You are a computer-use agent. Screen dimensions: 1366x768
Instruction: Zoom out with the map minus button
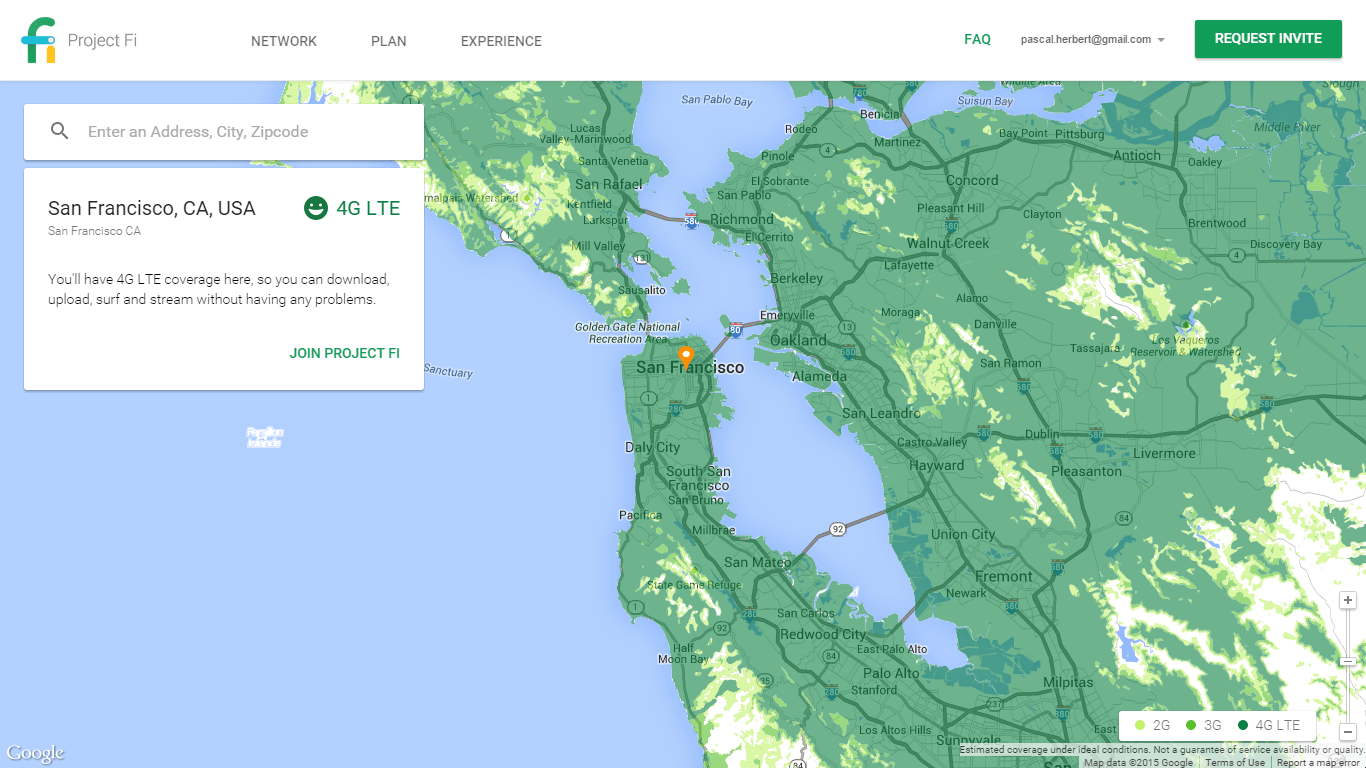(1348, 732)
